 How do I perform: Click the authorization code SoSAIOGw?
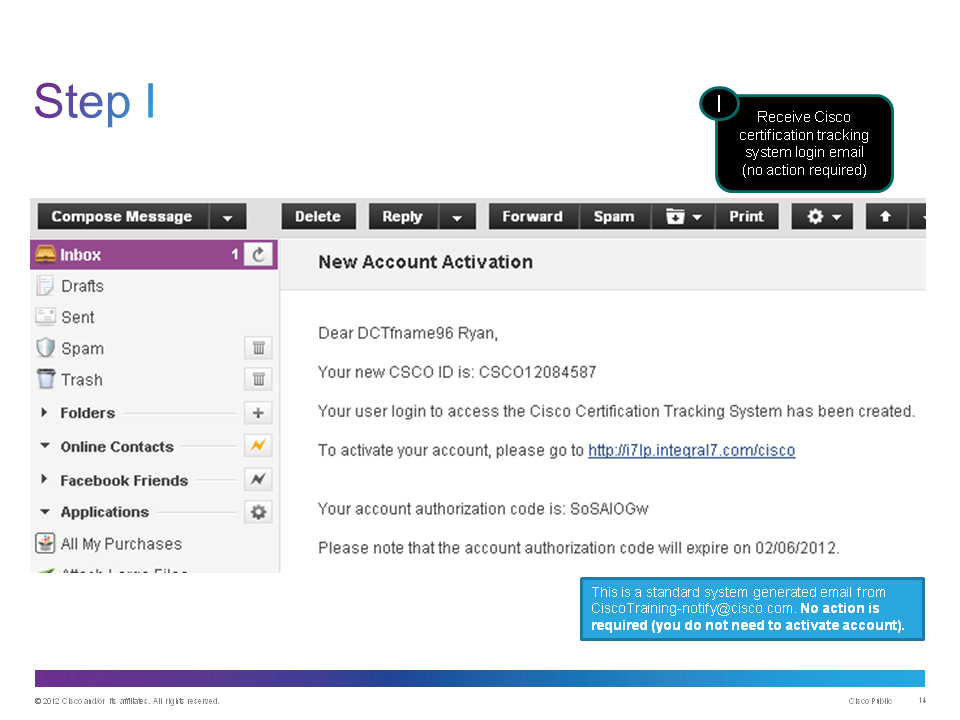pos(609,509)
